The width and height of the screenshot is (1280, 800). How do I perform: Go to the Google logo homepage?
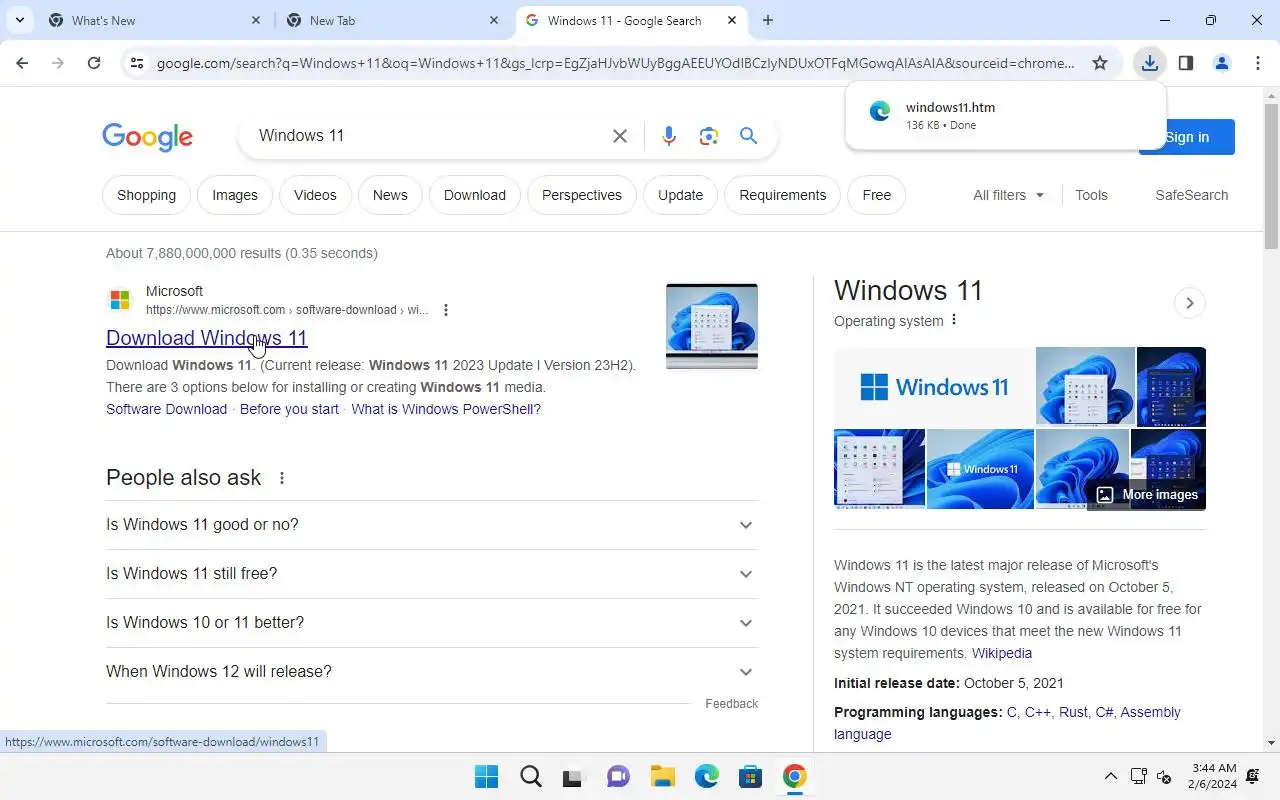tap(148, 137)
